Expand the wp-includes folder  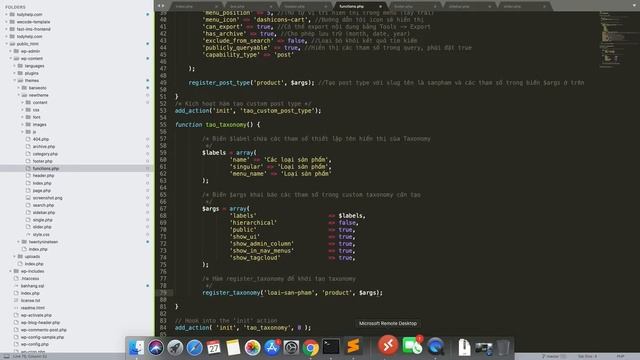11,271
